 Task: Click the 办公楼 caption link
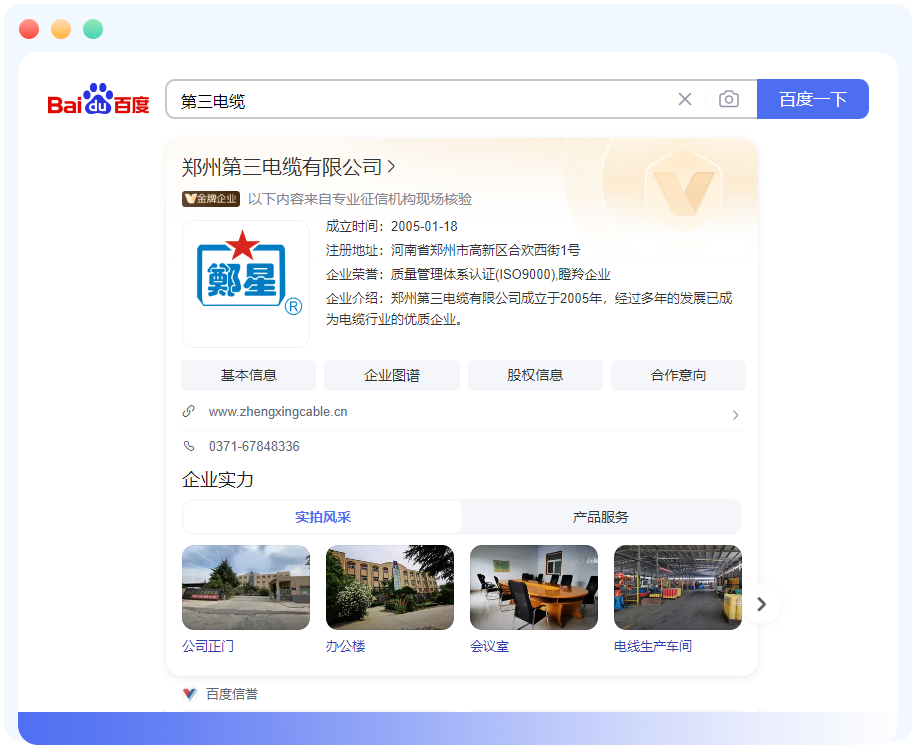[345, 646]
